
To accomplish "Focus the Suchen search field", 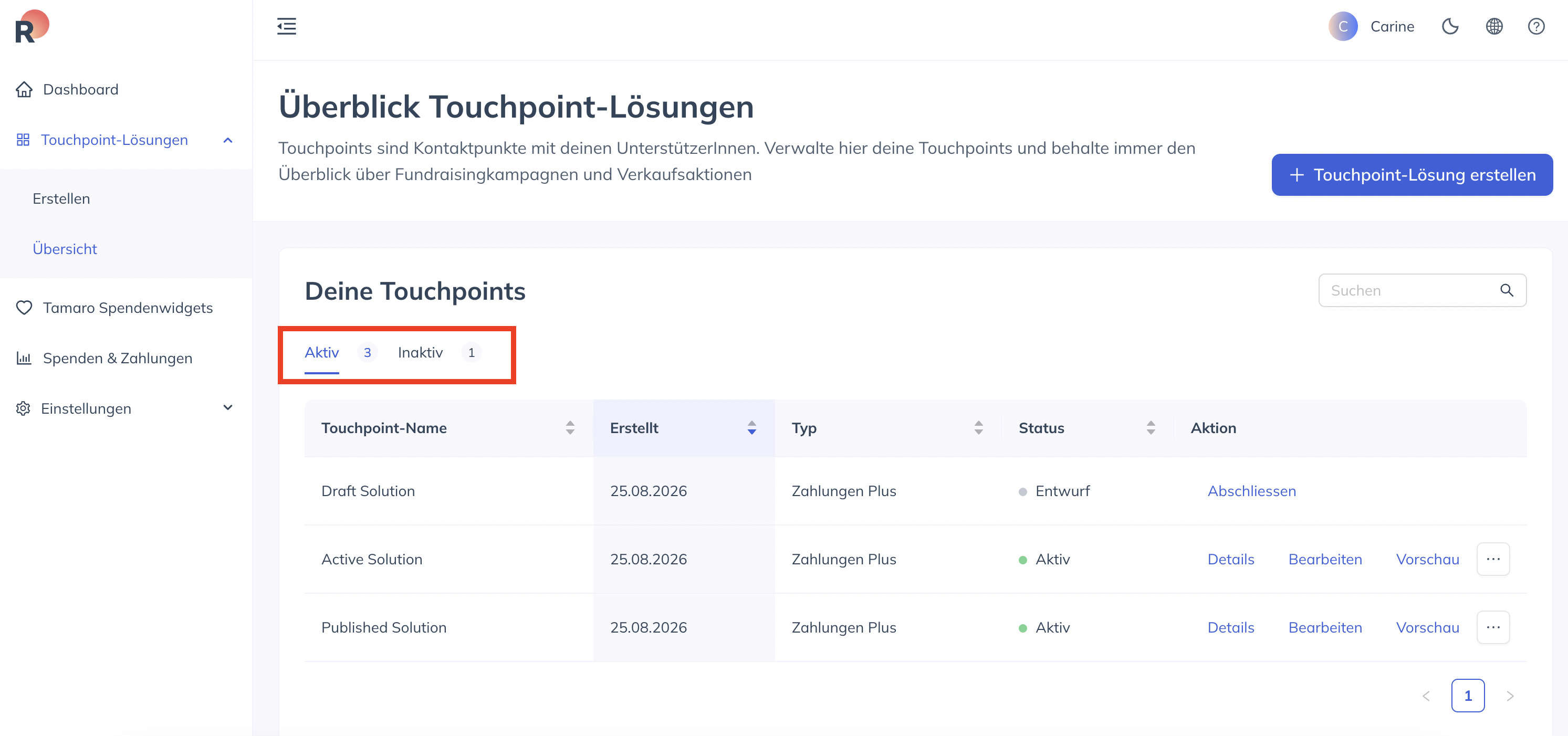I will (1422, 290).
